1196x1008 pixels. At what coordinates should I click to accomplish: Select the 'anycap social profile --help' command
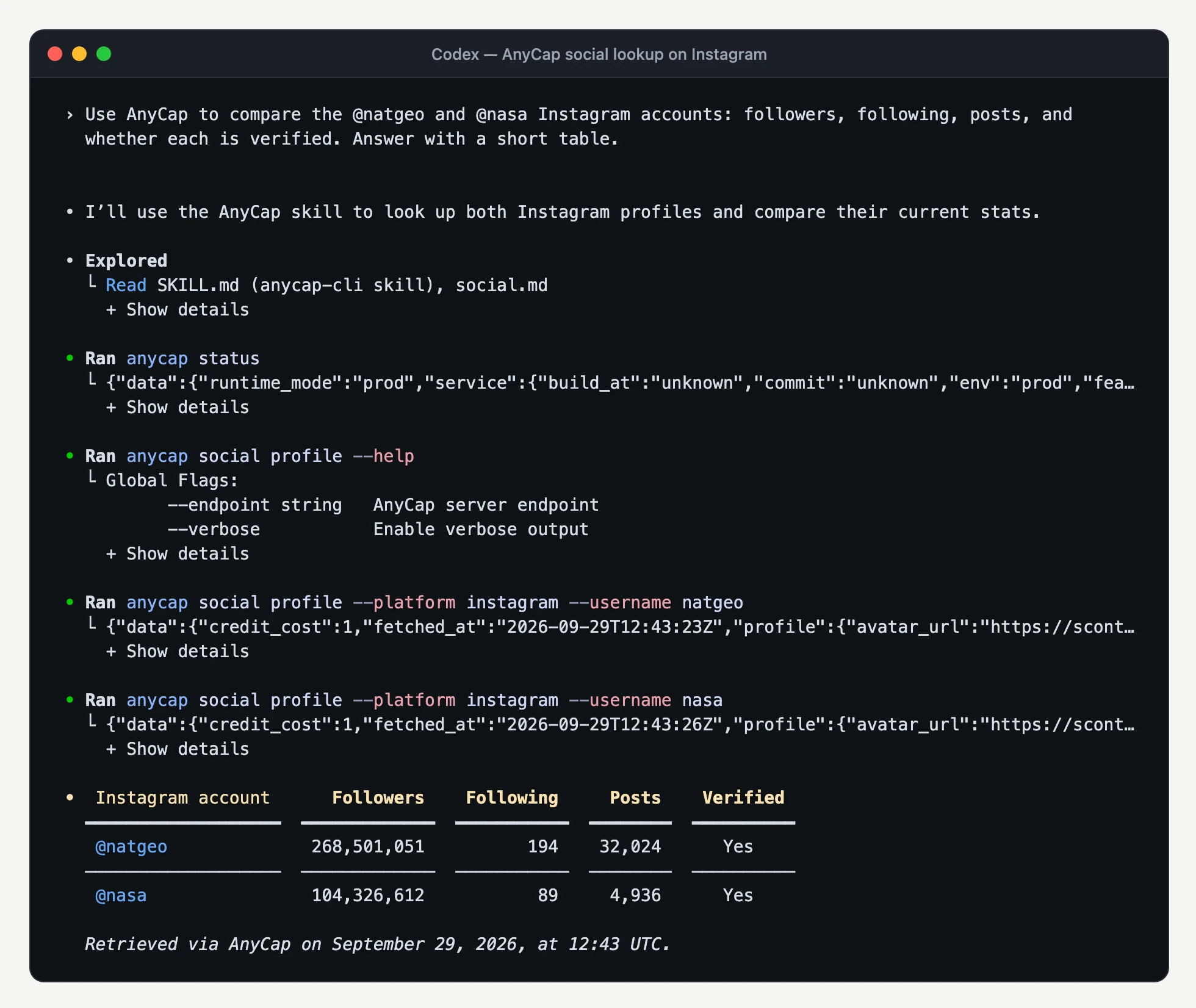tap(270, 456)
